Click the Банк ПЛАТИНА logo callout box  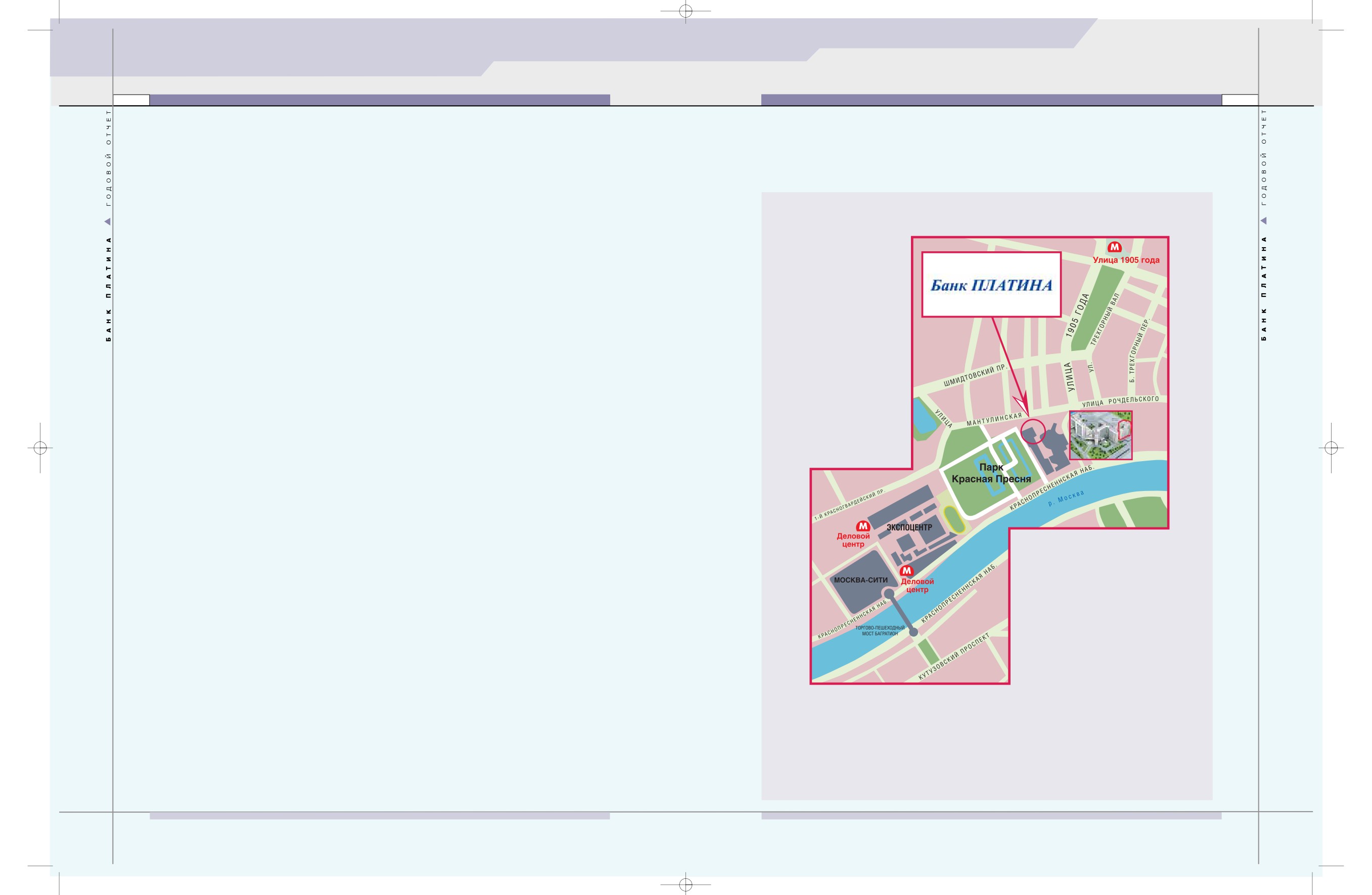pos(991,284)
